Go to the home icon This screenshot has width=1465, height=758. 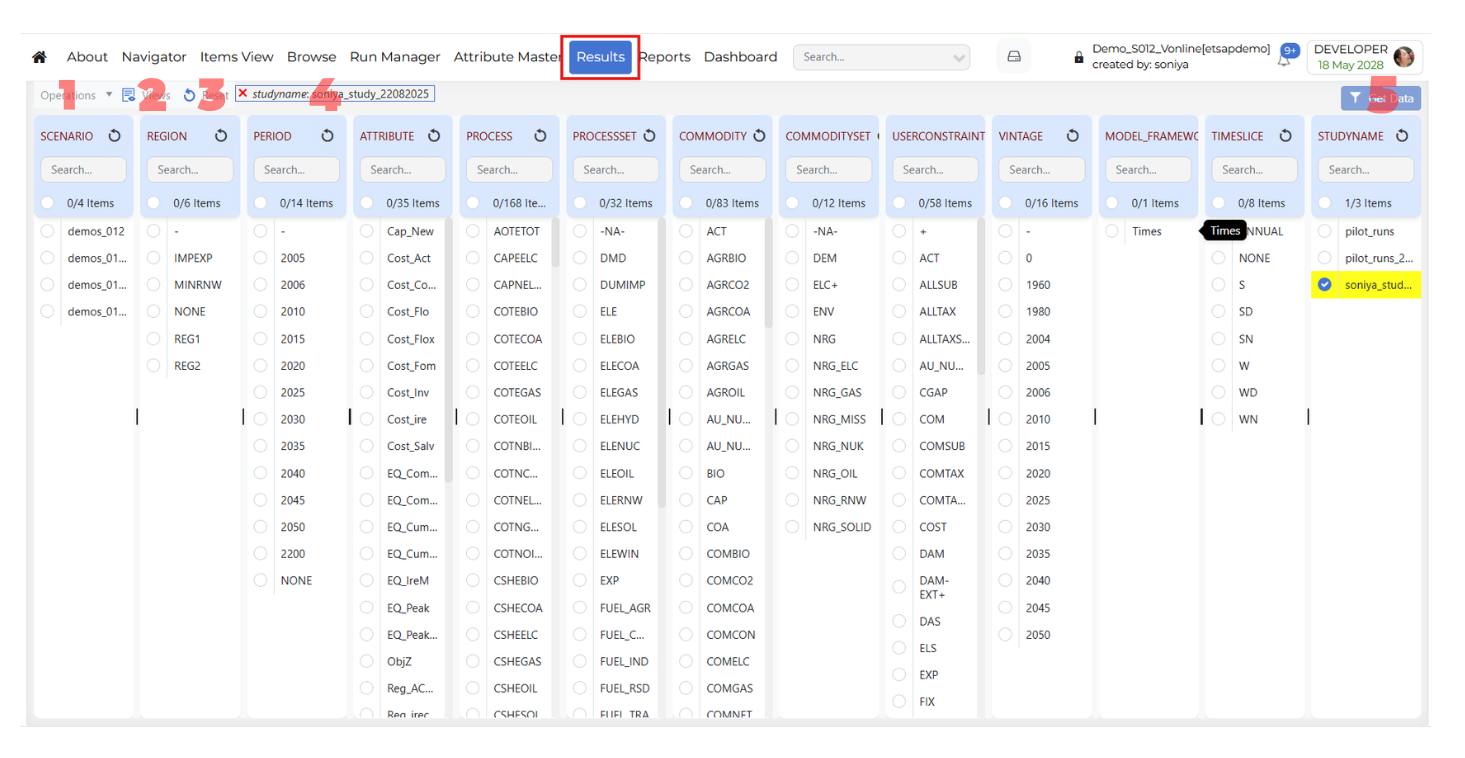pyautogui.click(x=39, y=57)
